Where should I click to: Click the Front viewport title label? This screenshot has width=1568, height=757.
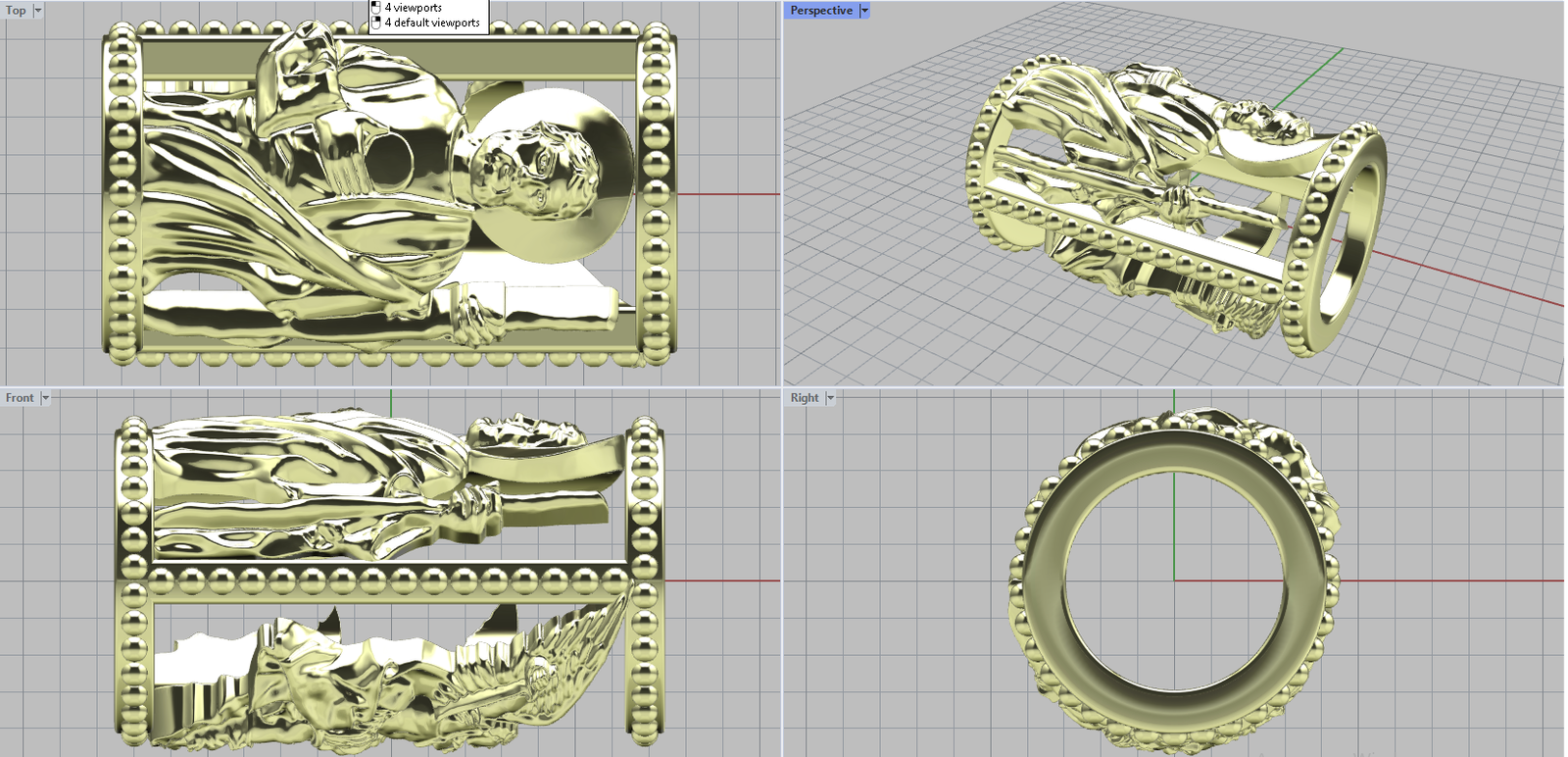pos(20,398)
